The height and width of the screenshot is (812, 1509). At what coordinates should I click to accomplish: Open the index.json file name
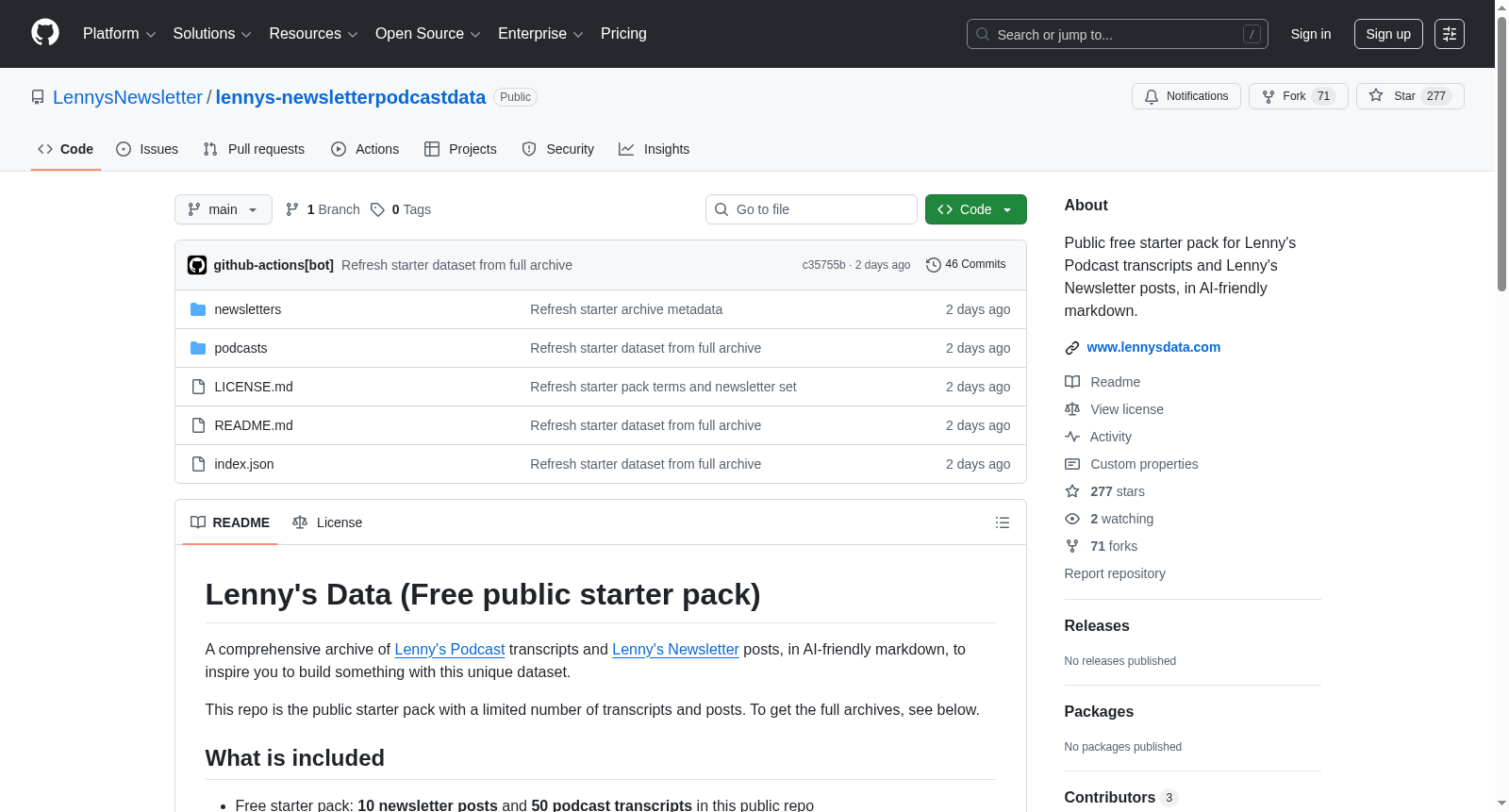click(x=244, y=464)
